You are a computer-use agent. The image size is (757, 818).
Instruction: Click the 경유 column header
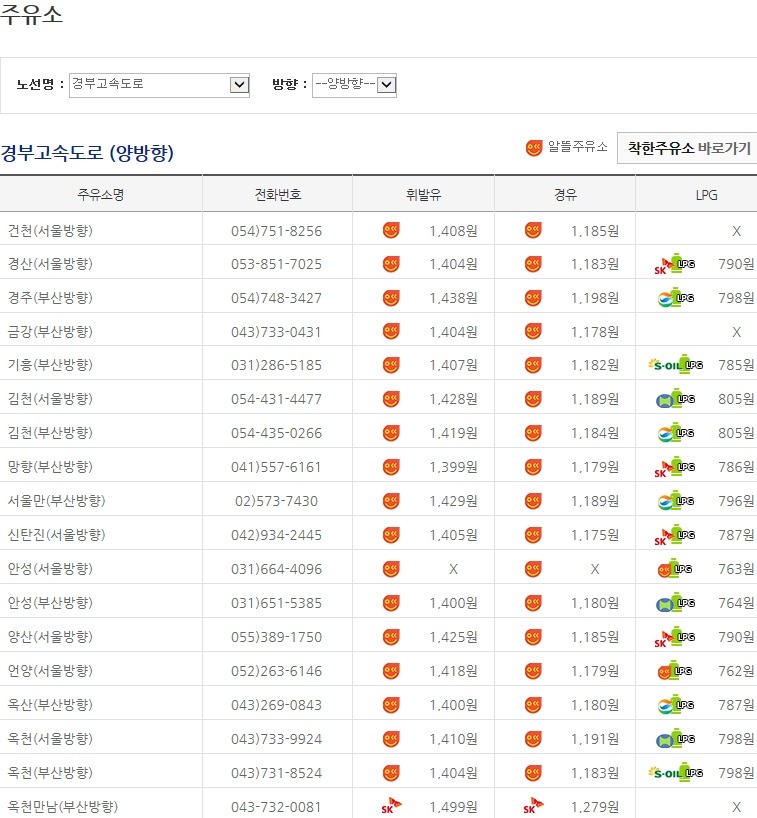[x=565, y=195]
